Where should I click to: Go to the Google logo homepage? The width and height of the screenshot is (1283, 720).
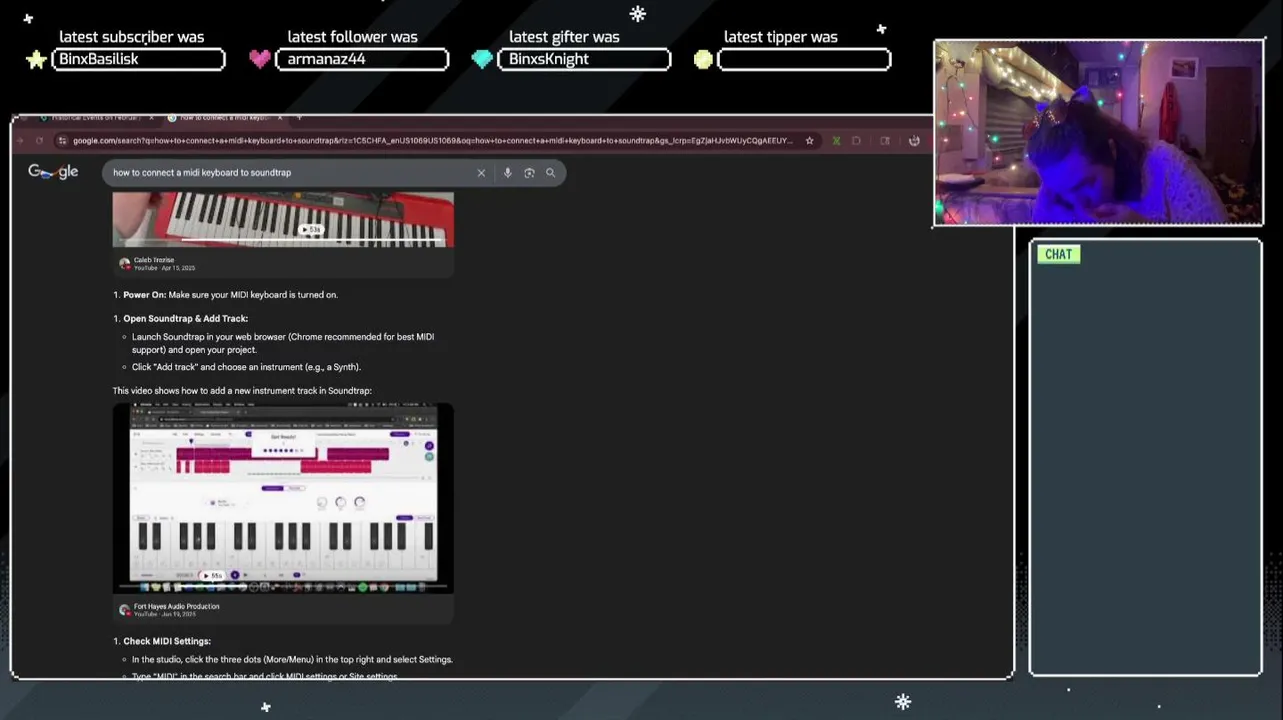[53, 172]
